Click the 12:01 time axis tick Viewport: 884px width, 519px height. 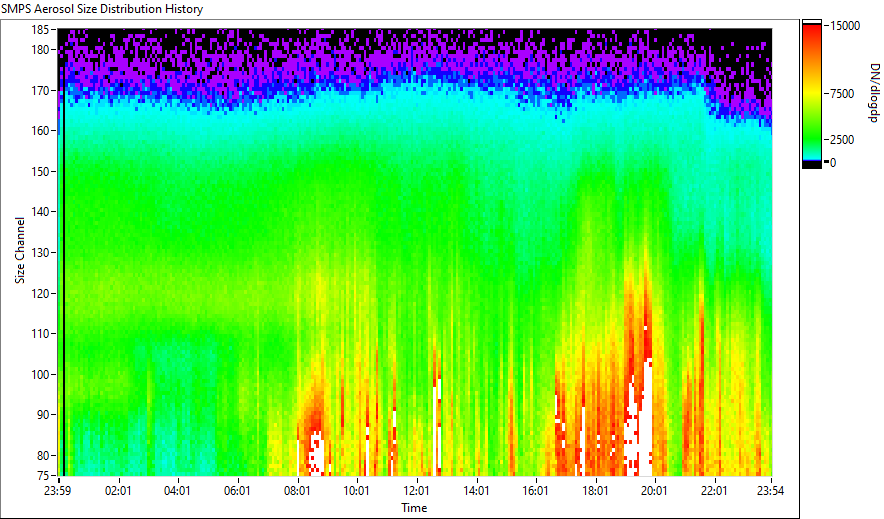416,491
